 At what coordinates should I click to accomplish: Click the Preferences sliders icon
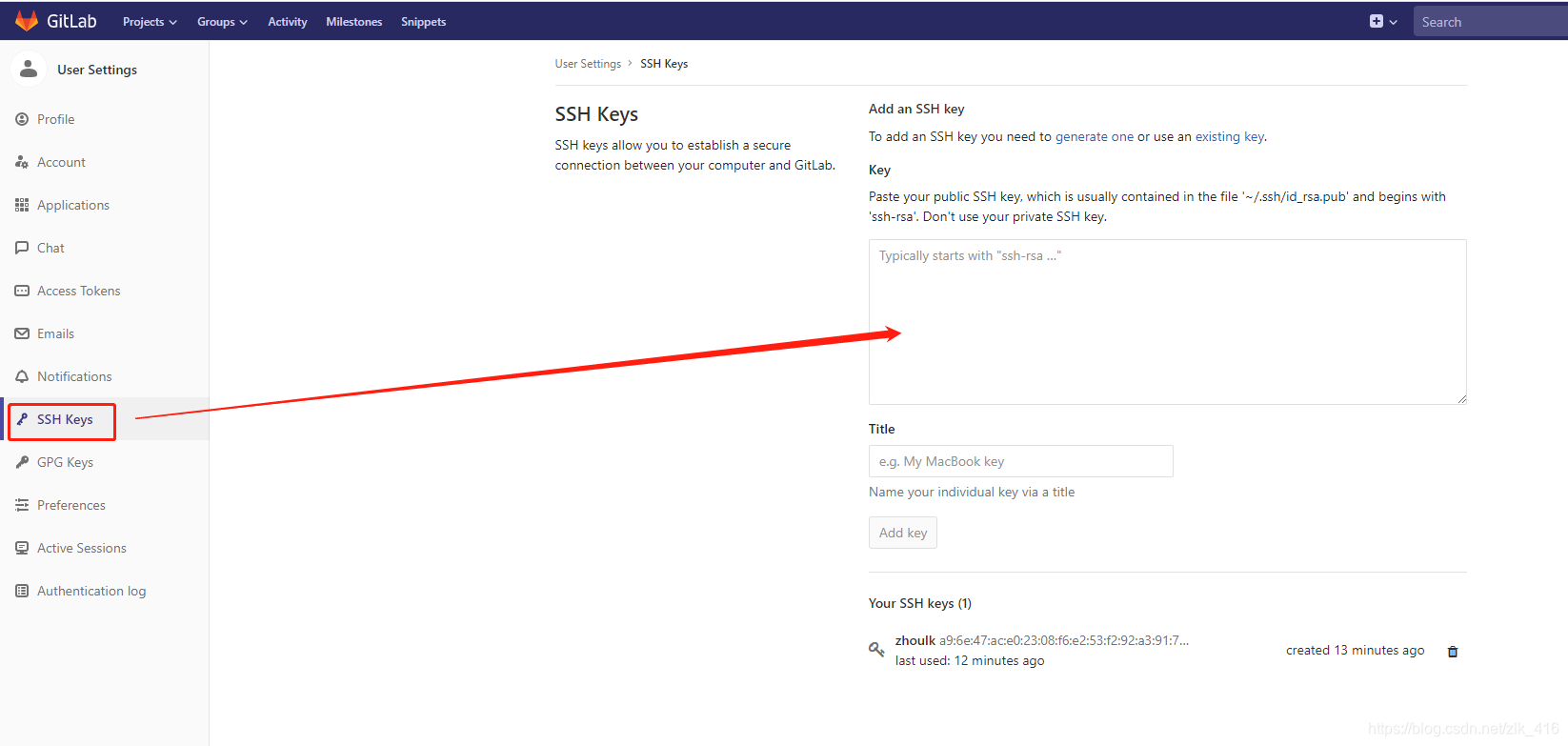coord(22,505)
